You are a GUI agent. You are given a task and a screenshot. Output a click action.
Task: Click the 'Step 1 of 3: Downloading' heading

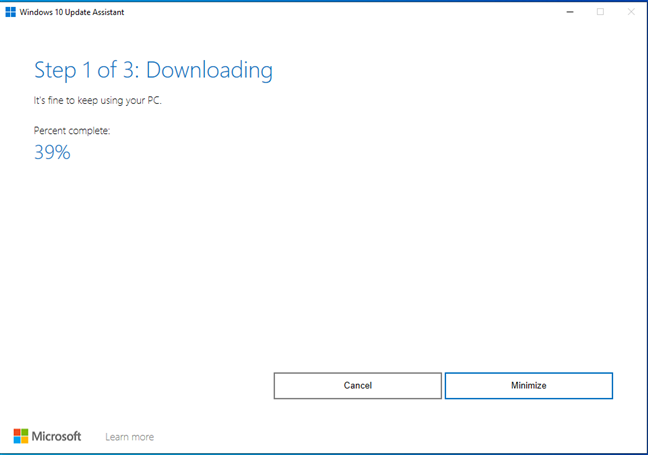[153, 70]
